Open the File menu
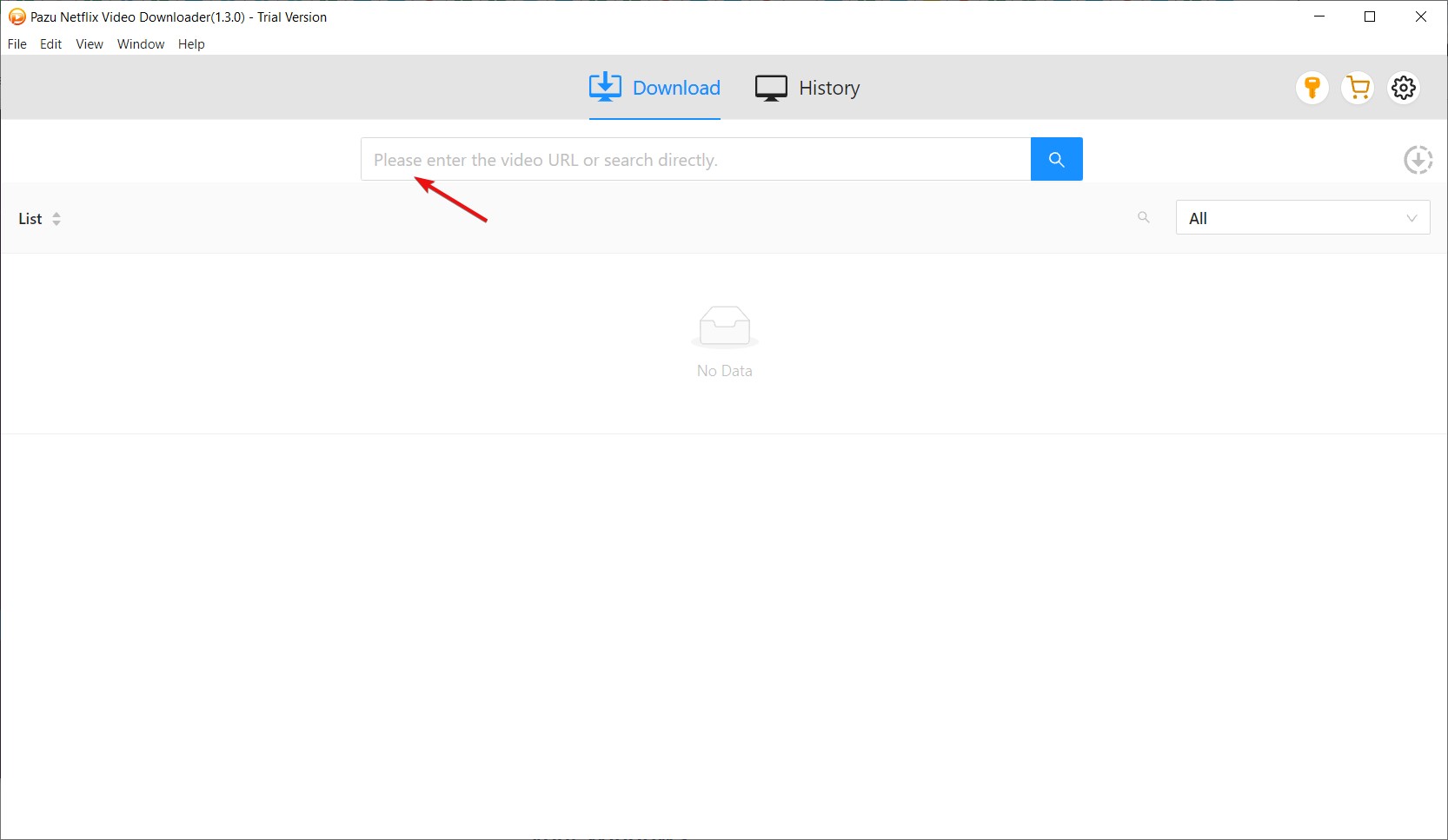Viewport: 1448px width, 840px height. [x=17, y=44]
